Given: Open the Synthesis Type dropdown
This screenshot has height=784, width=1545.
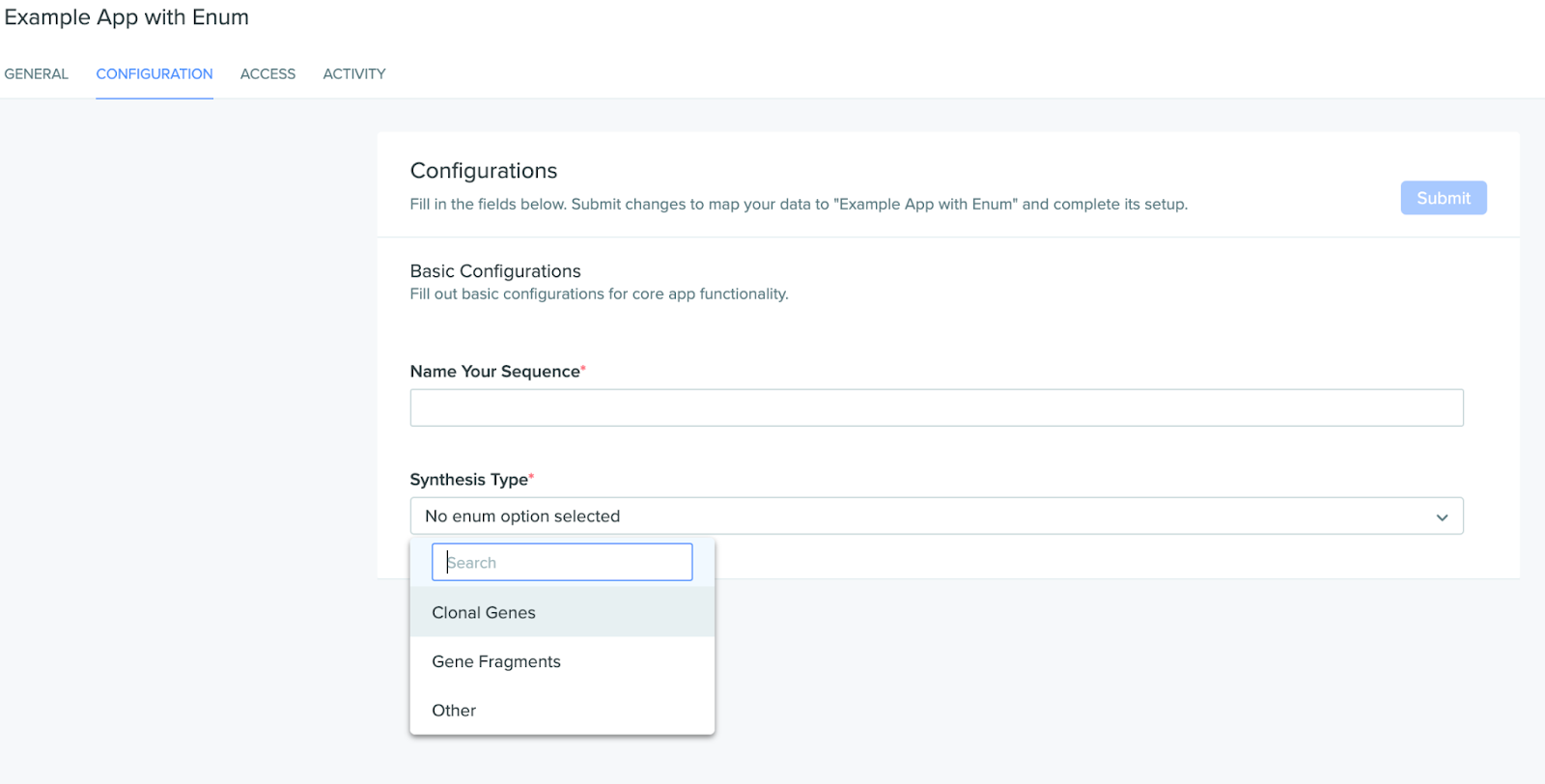Looking at the screenshot, I should coord(937,516).
